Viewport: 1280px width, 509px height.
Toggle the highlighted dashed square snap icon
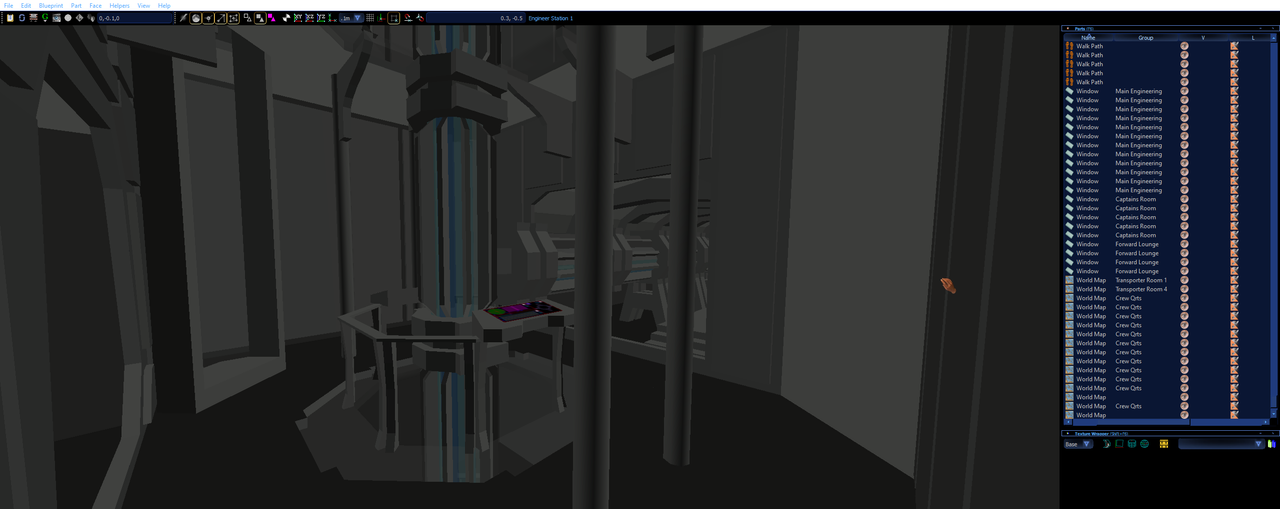click(x=394, y=18)
